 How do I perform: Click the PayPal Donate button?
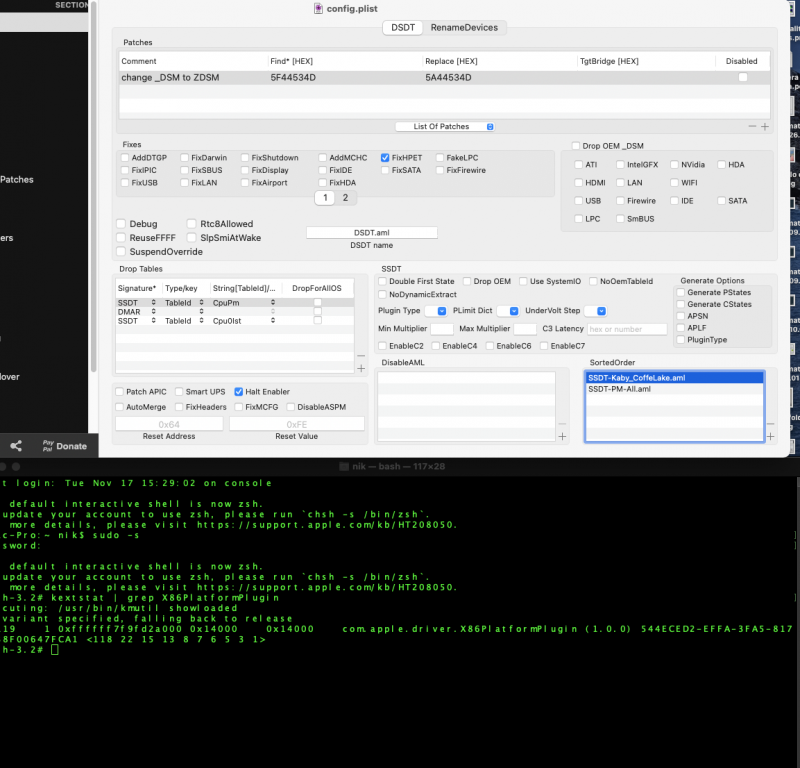[64, 446]
